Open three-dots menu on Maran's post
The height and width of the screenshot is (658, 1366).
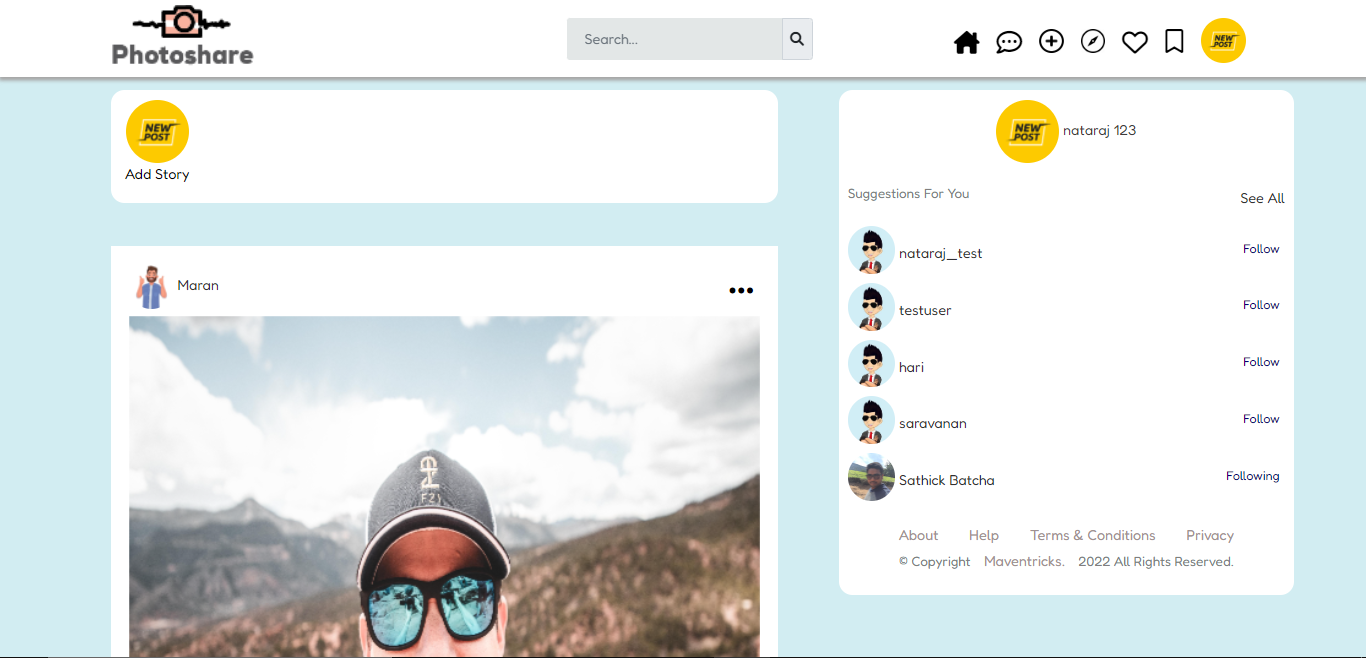pos(741,291)
